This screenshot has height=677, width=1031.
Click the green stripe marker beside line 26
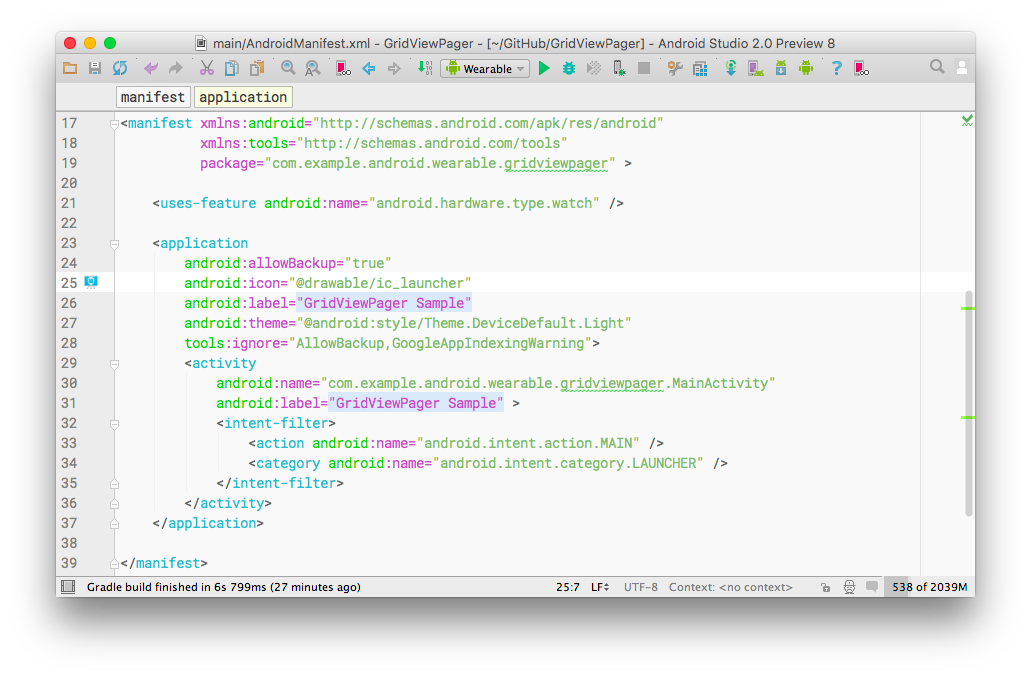tap(967, 308)
